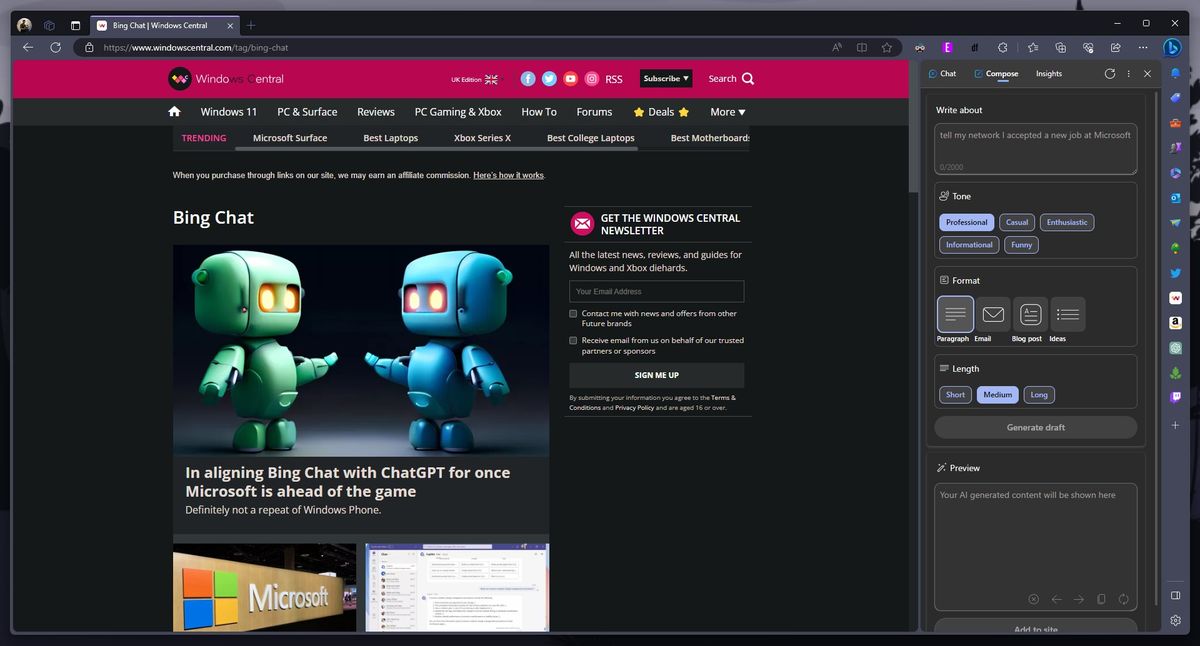Click the purple E extension icon
The height and width of the screenshot is (646, 1200).
(x=947, y=47)
